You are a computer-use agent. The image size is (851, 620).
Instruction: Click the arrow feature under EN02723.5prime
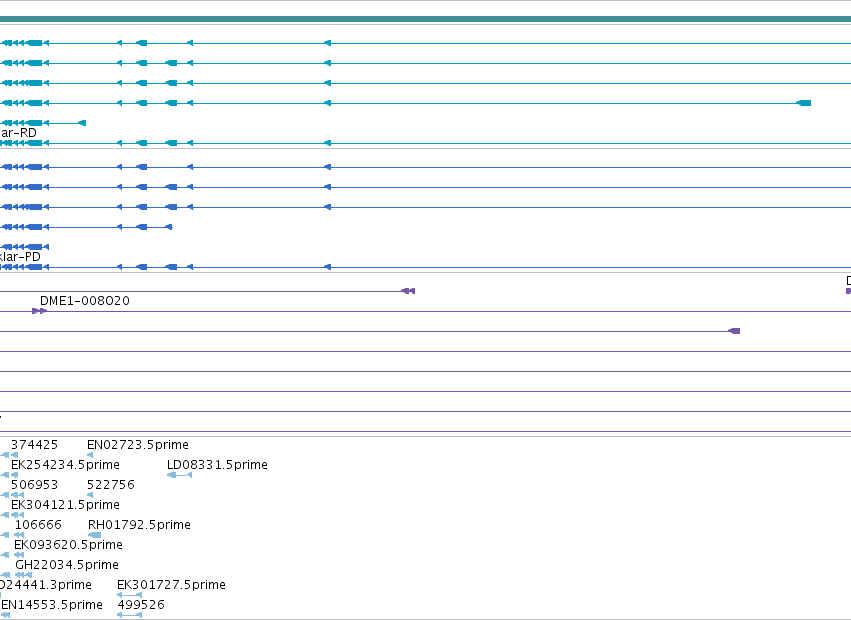[x=90, y=455]
